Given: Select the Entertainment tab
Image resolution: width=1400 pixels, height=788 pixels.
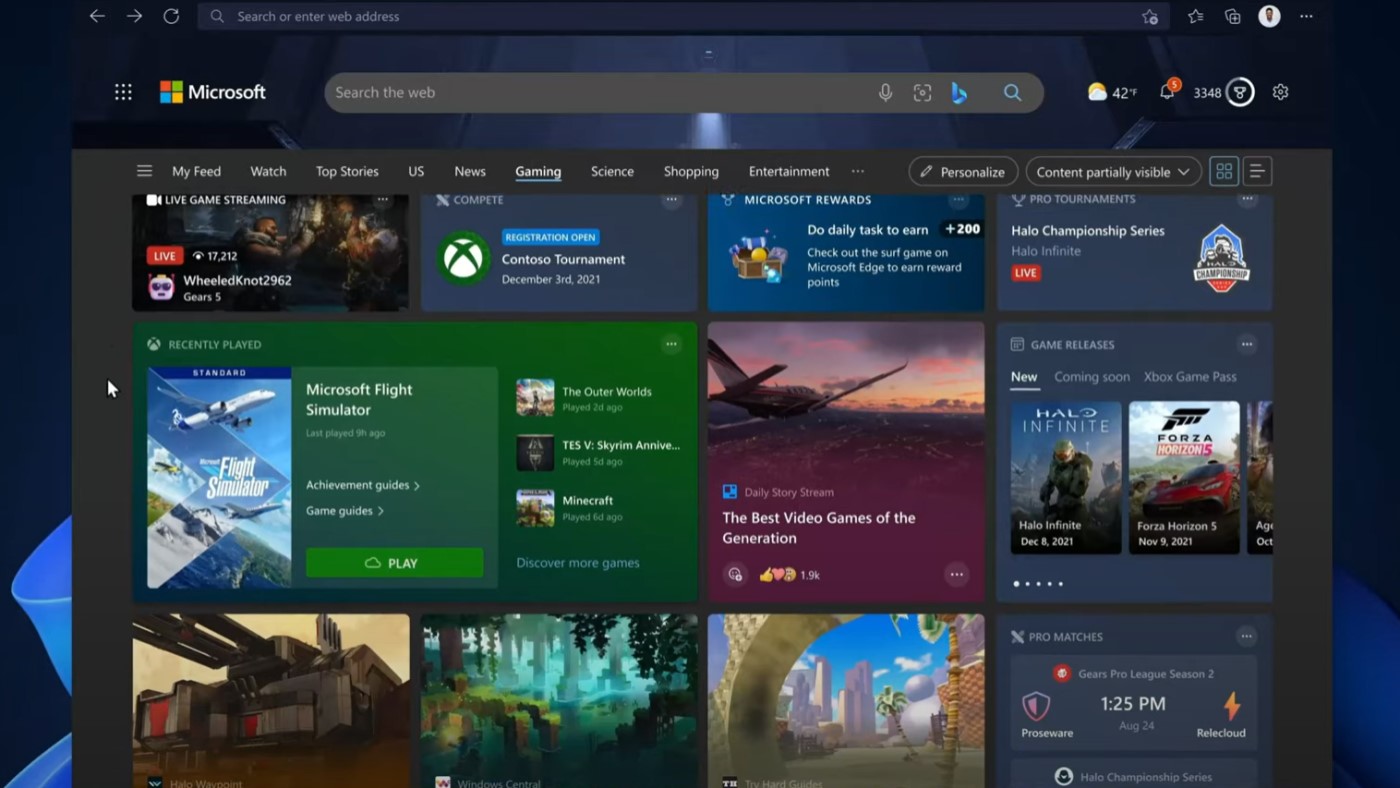Looking at the screenshot, I should 789,171.
